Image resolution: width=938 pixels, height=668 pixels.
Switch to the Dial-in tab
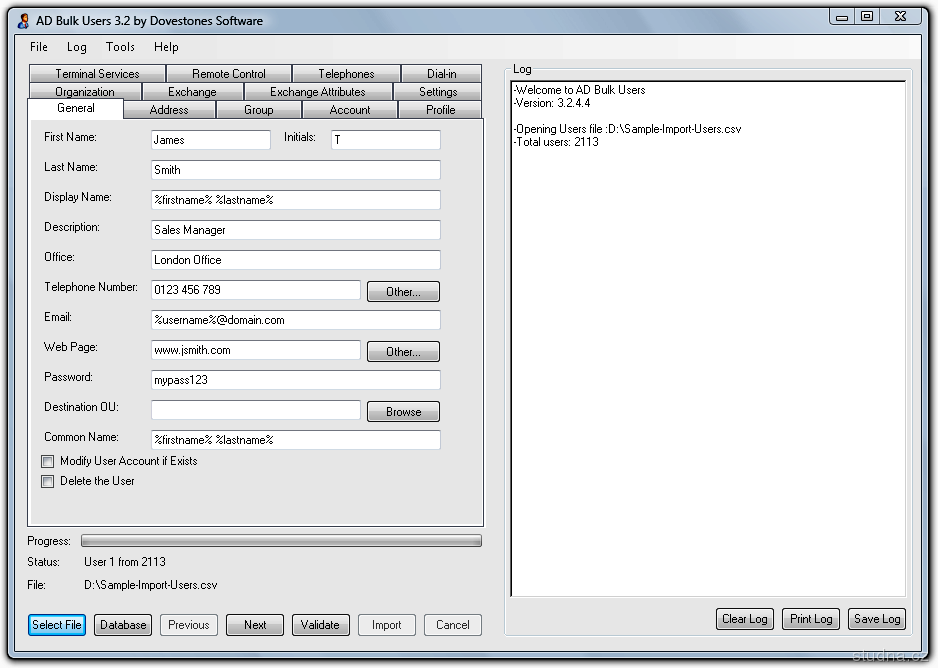click(441, 74)
